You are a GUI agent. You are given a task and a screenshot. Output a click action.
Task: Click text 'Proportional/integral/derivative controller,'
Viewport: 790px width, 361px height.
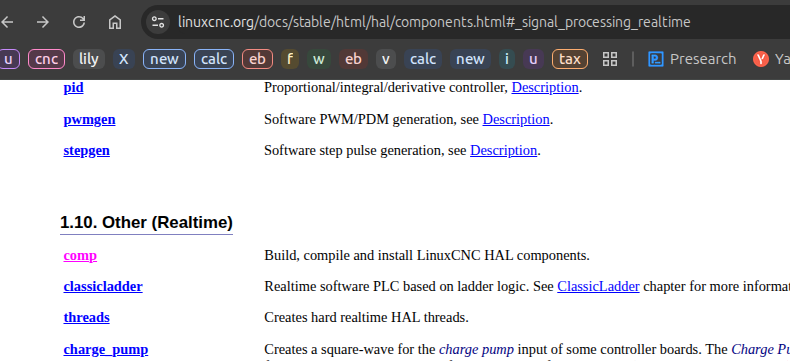[386, 88]
